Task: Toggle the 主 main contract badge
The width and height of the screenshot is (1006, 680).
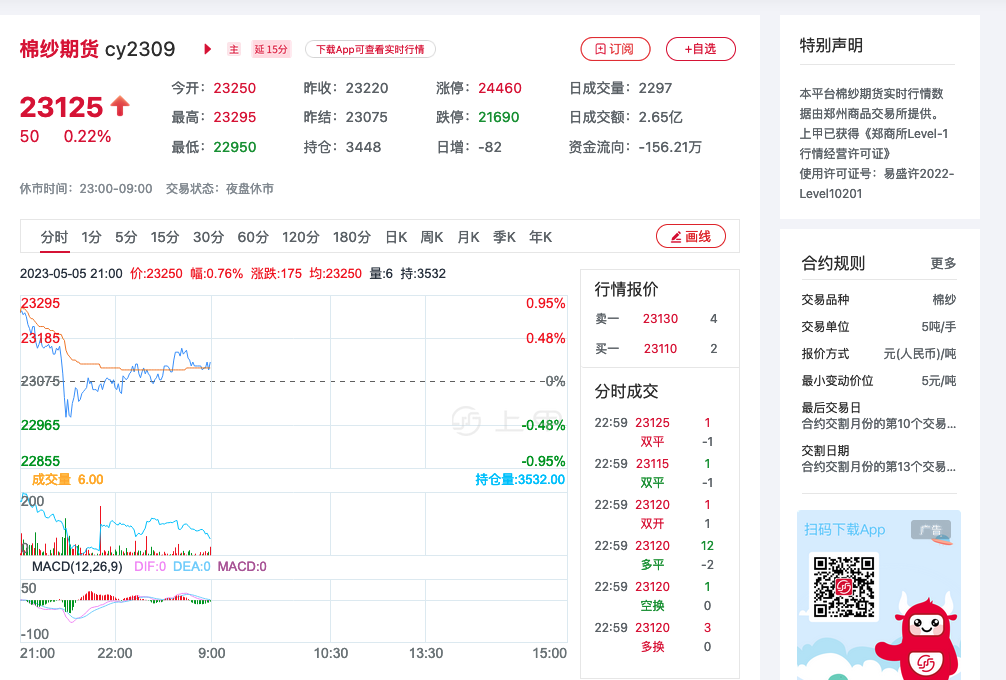Action: click(x=233, y=48)
